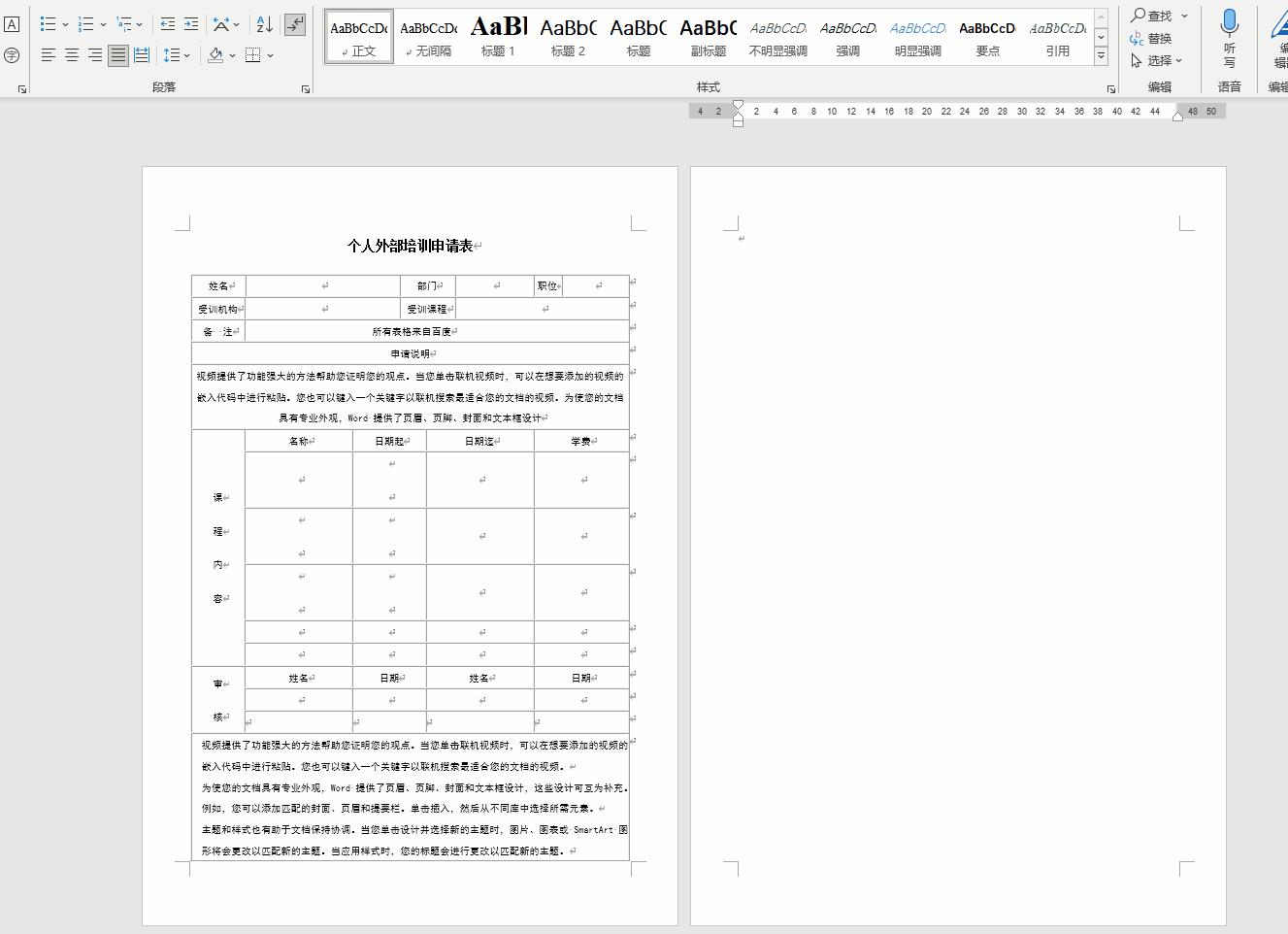The width and height of the screenshot is (1288, 934).
Task: Click the shading bucket icon
Action: coord(214,54)
